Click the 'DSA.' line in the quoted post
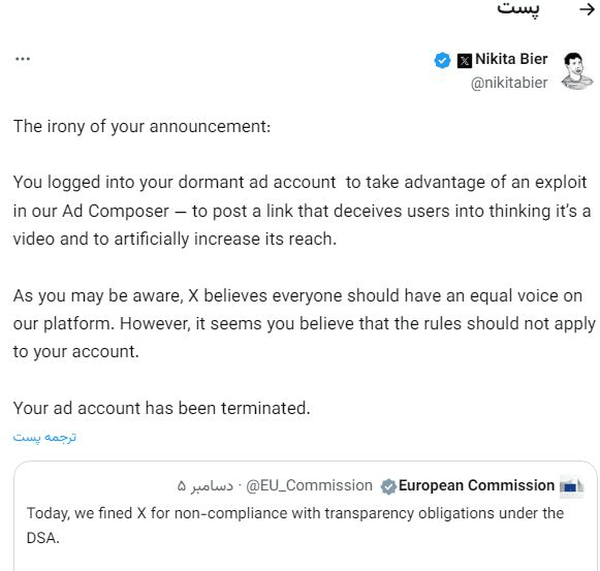 point(43,538)
